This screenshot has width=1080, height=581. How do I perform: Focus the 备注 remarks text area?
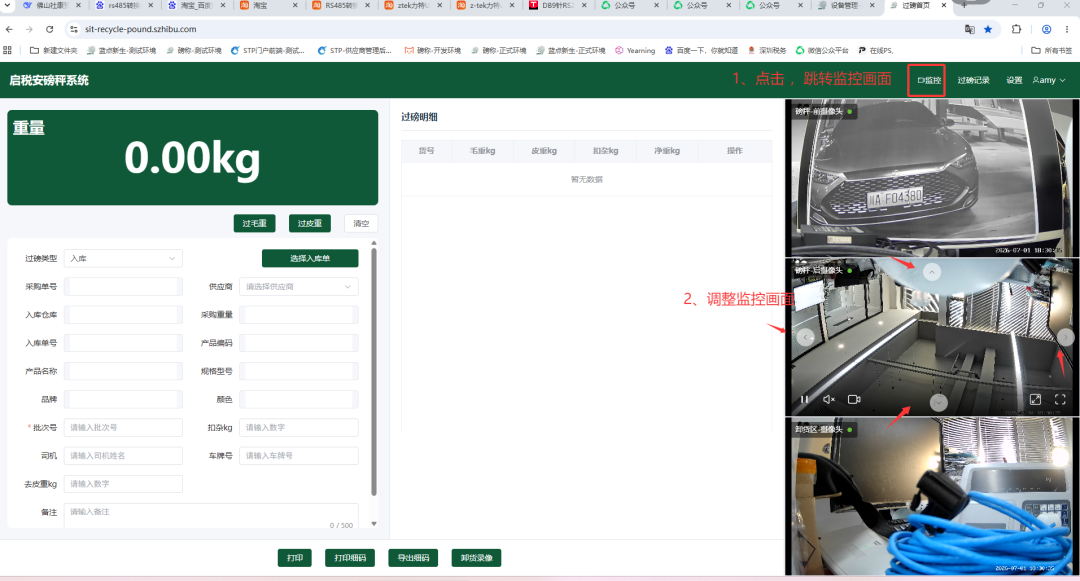pyautogui.click(x=211, y=516)
